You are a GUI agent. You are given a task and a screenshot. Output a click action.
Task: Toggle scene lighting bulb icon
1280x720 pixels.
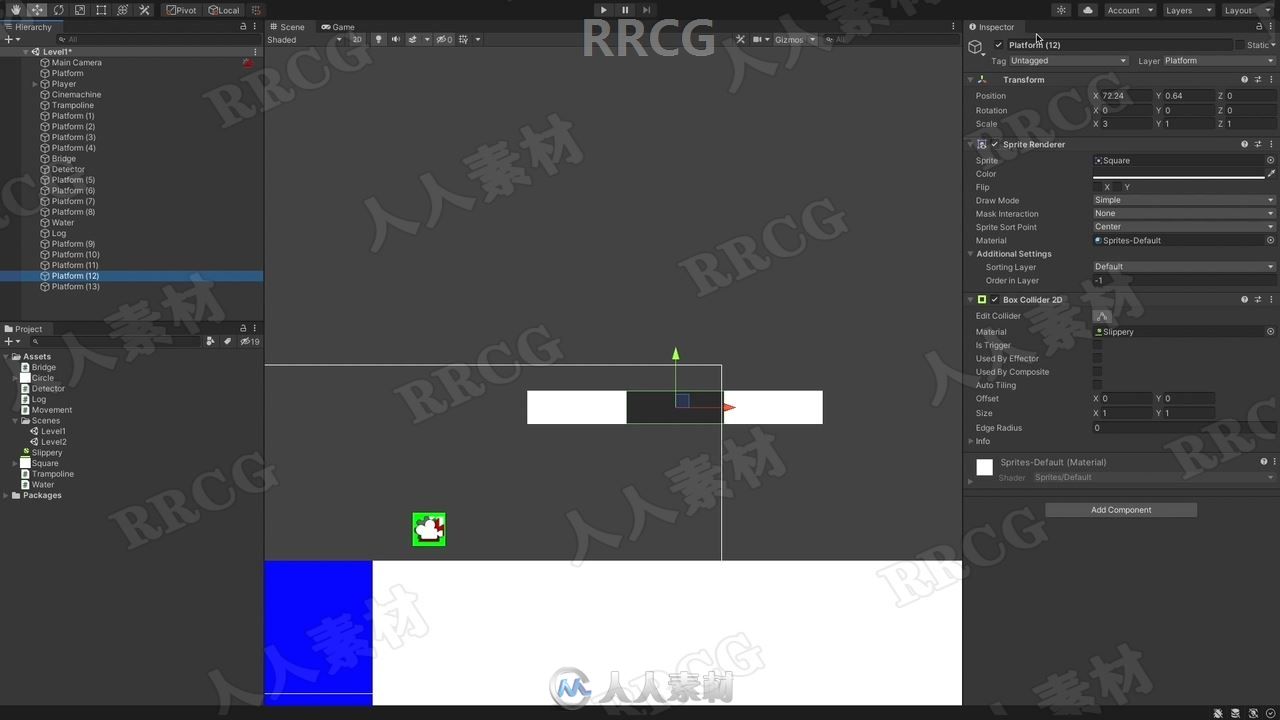(x=378, y=39)
